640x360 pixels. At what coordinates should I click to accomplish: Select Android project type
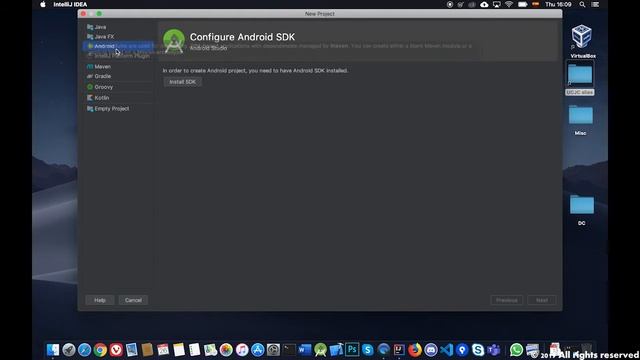(118, 46)
